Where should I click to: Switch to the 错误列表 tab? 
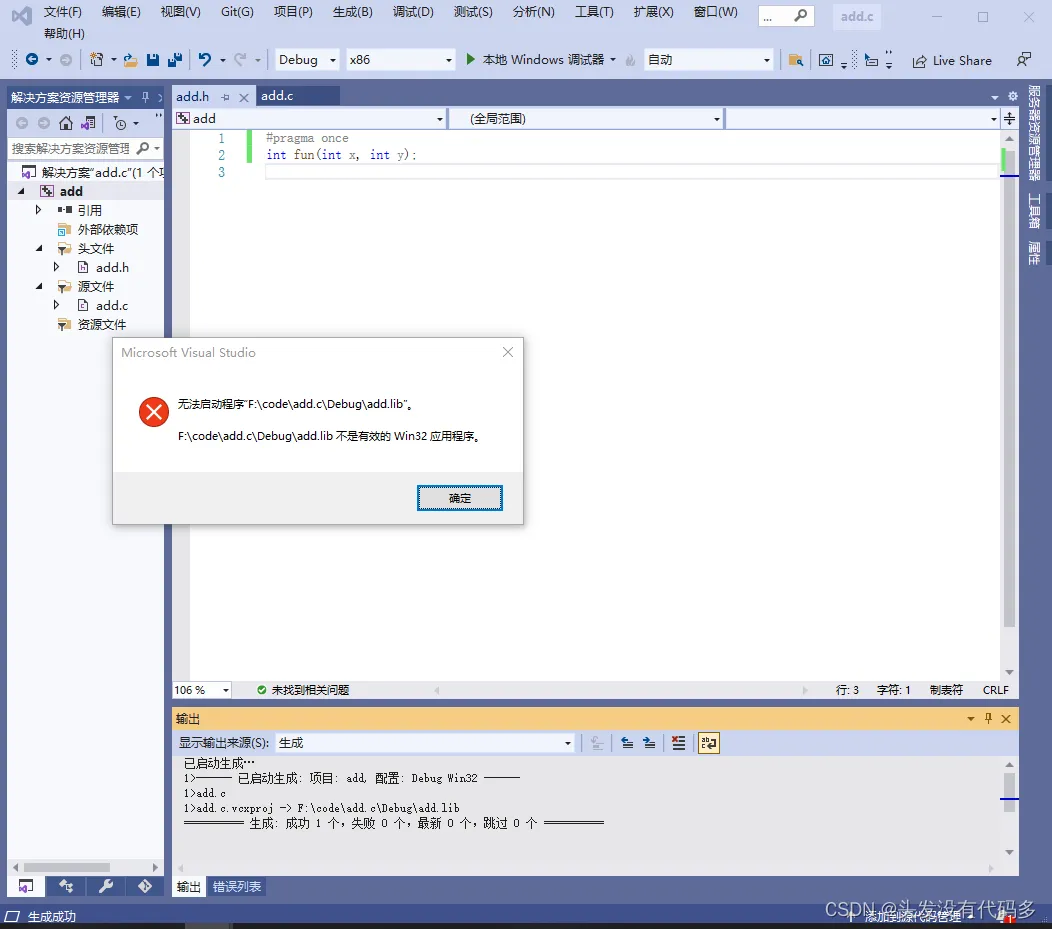(237, 887)
